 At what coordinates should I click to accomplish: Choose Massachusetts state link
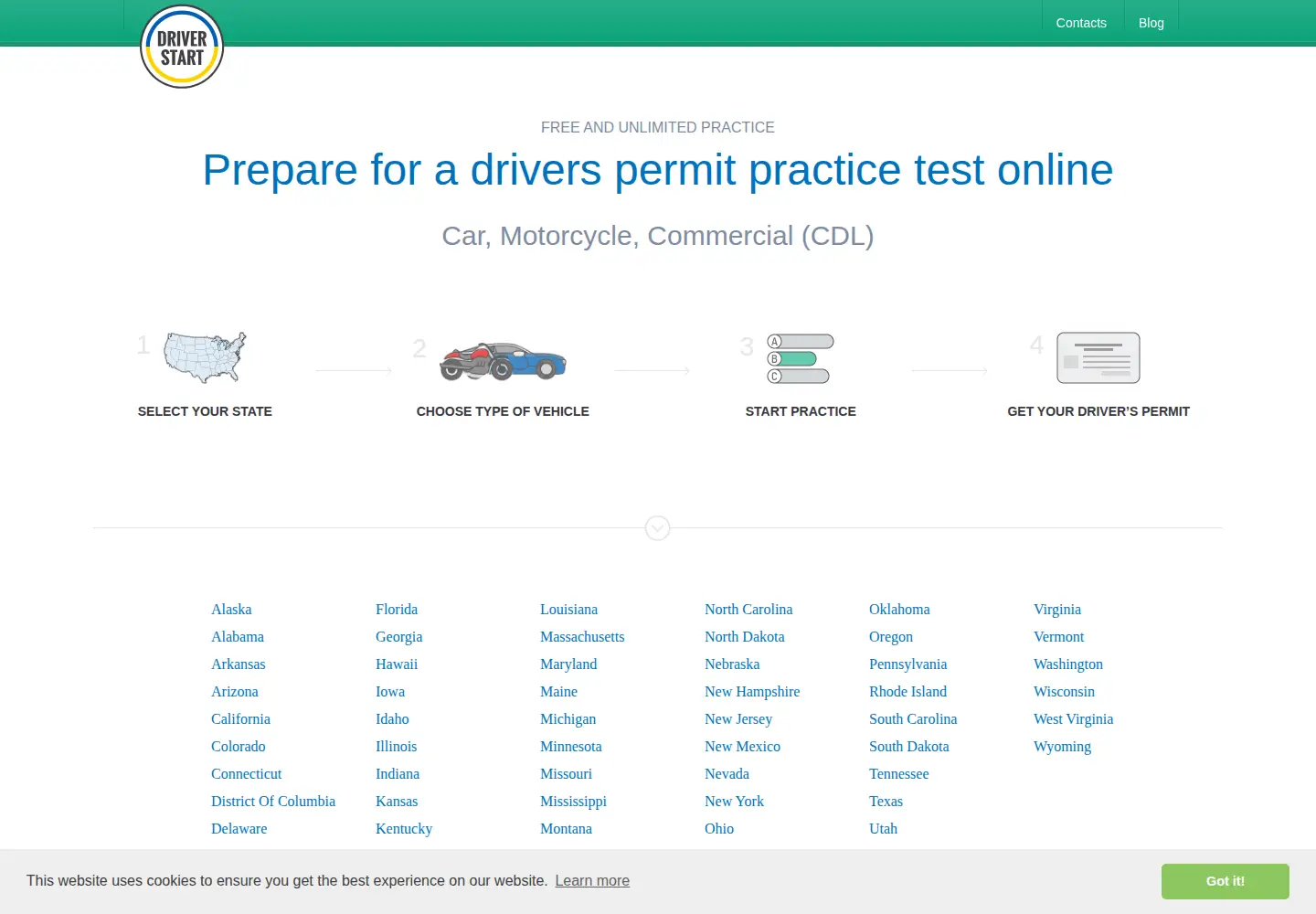pyautogui.click(x=582, y=637)
